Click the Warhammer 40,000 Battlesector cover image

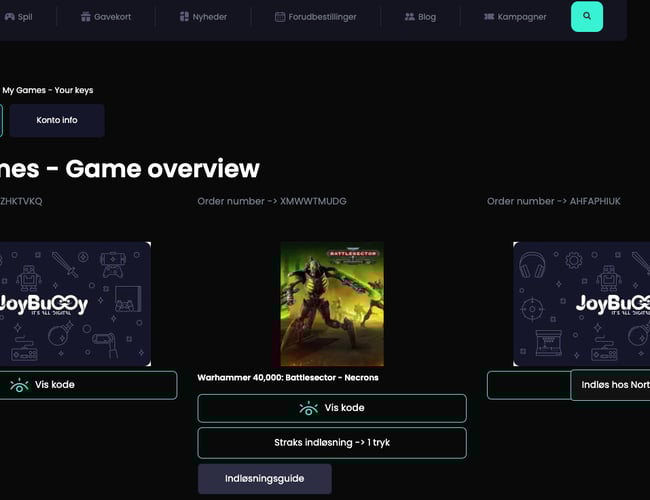(x=332, y=304)
